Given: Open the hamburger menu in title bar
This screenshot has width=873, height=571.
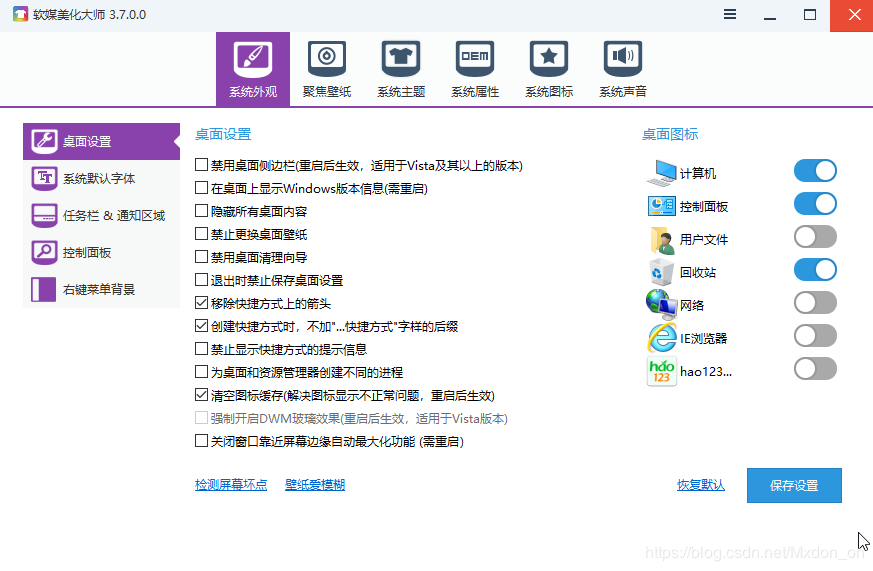Looking at the screenshot, I should (729, 14).
